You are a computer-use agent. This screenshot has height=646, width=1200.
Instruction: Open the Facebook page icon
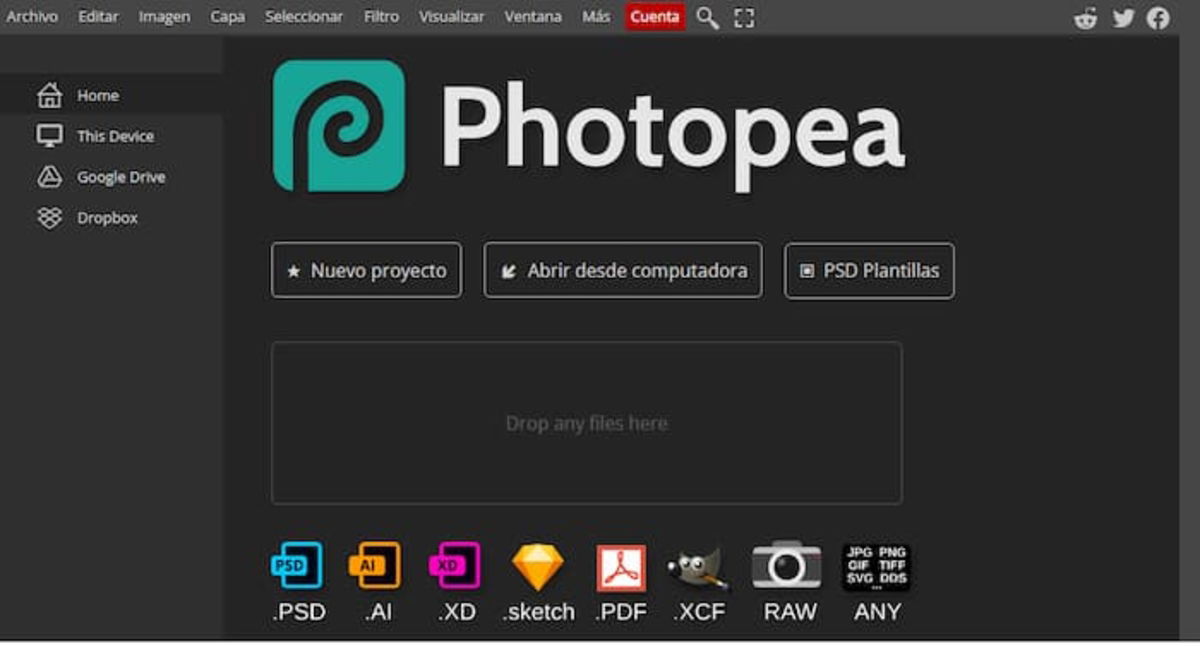pos(1158,17)
